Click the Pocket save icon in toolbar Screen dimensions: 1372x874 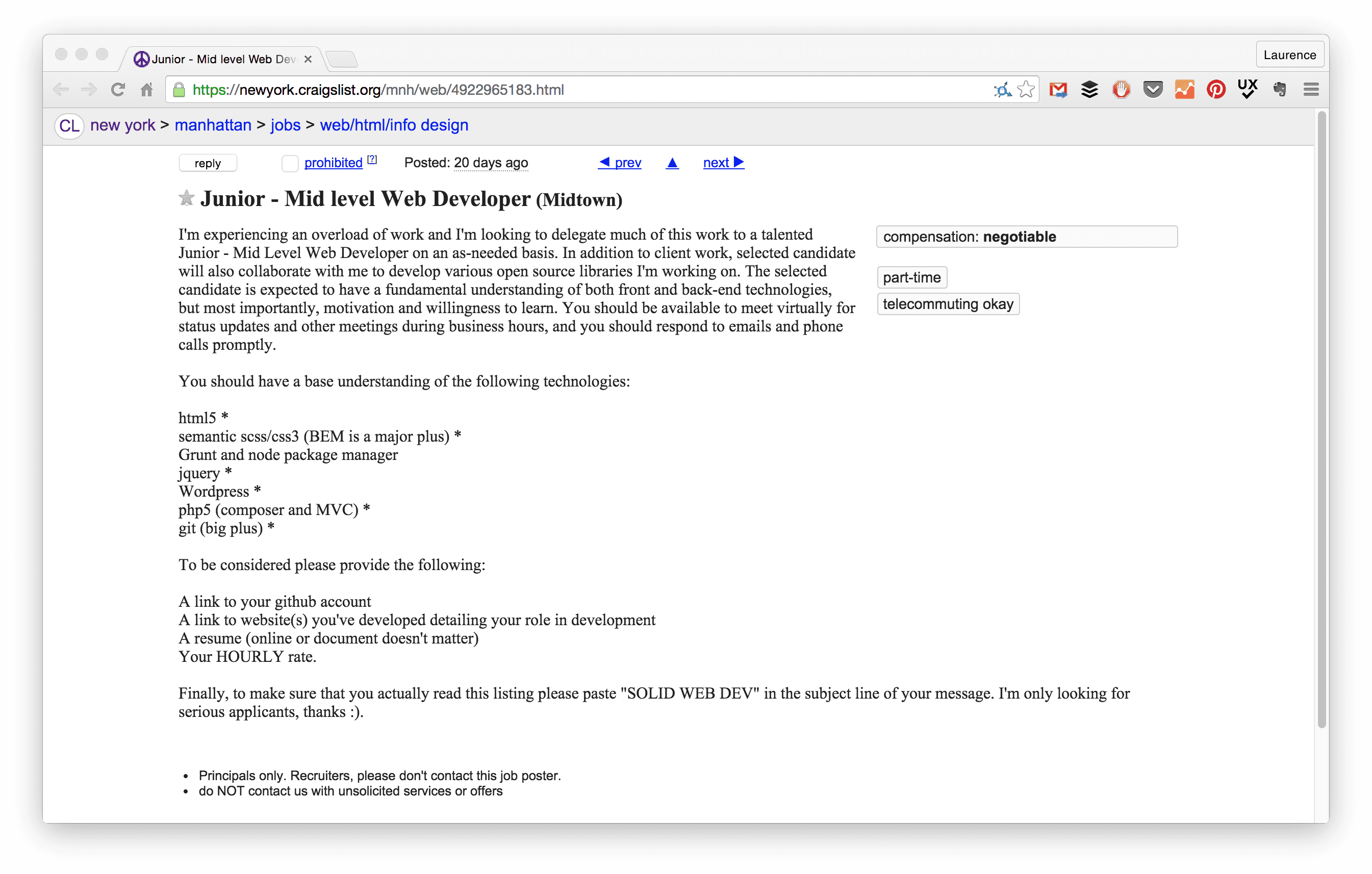click(1152, 89)
